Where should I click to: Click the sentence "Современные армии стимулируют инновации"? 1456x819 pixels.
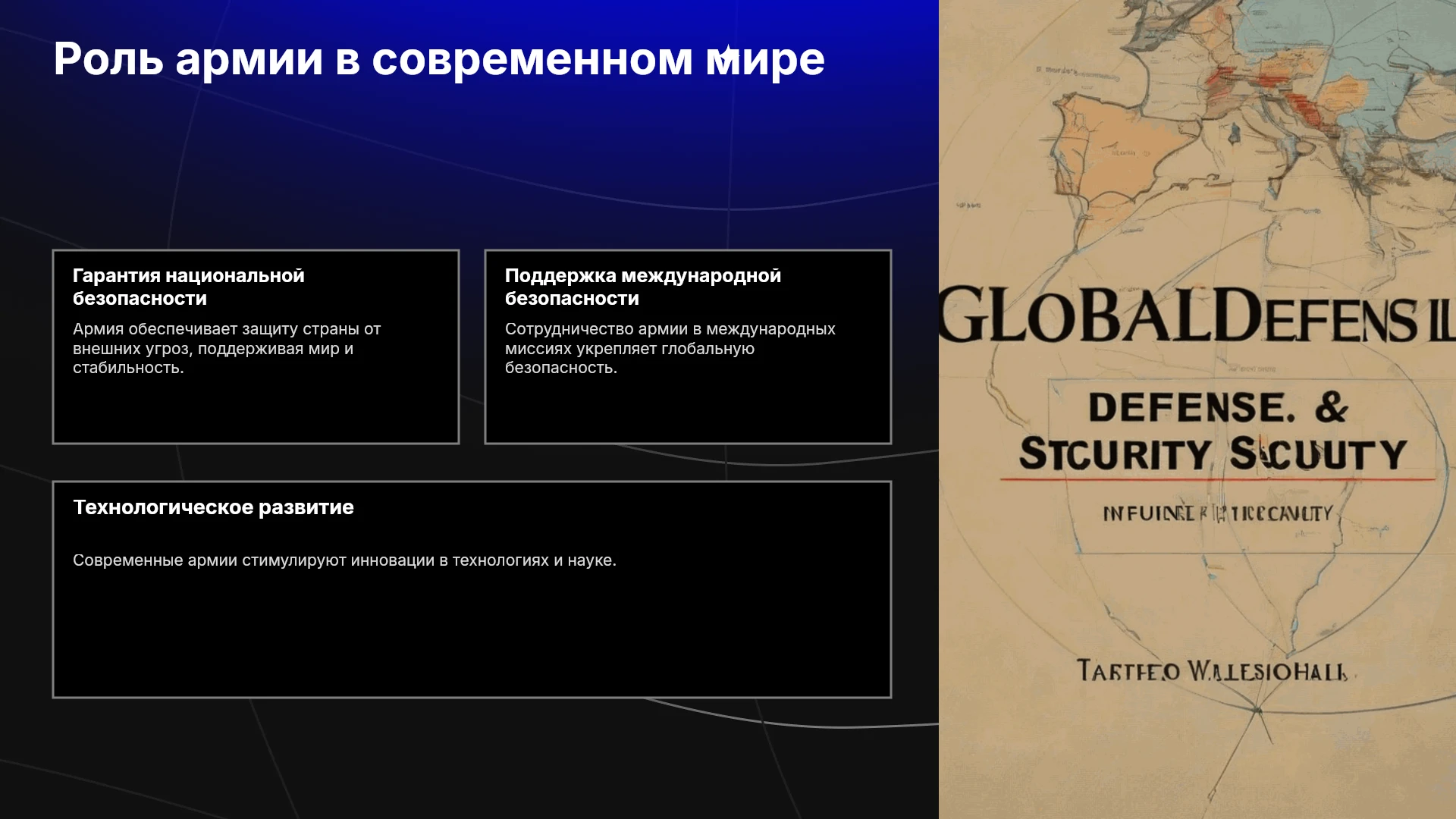(344, 560)
